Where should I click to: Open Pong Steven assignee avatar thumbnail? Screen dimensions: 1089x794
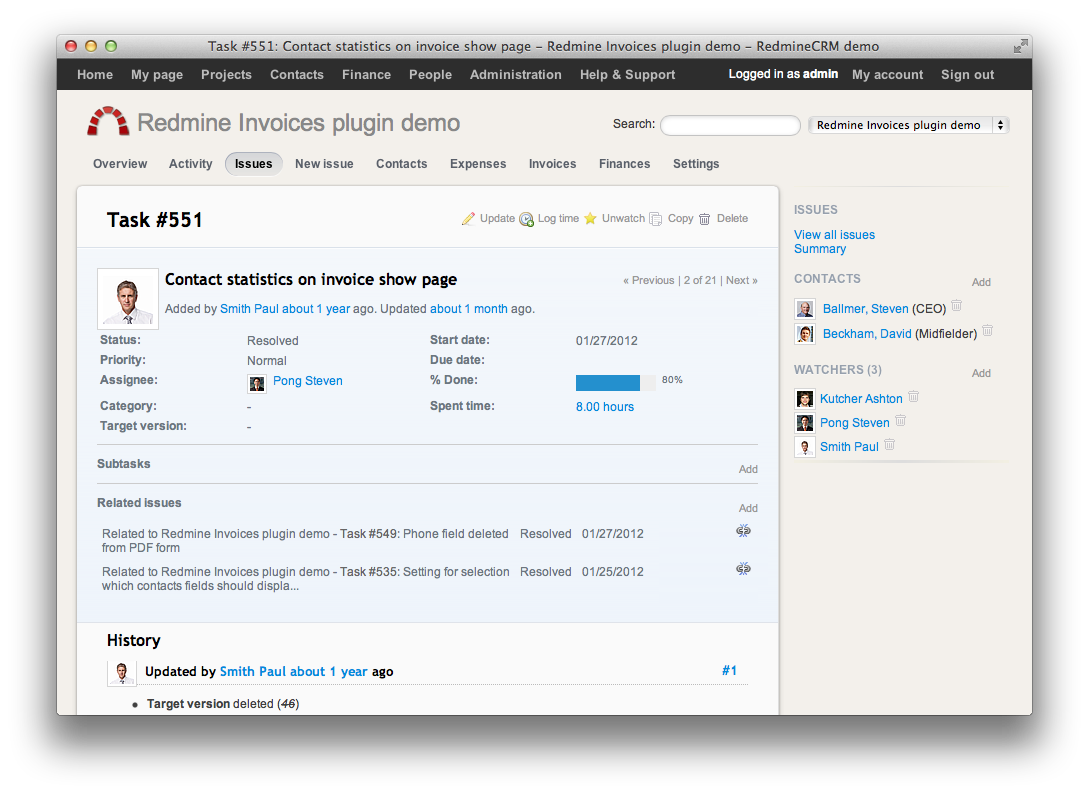tap(257, 382)
